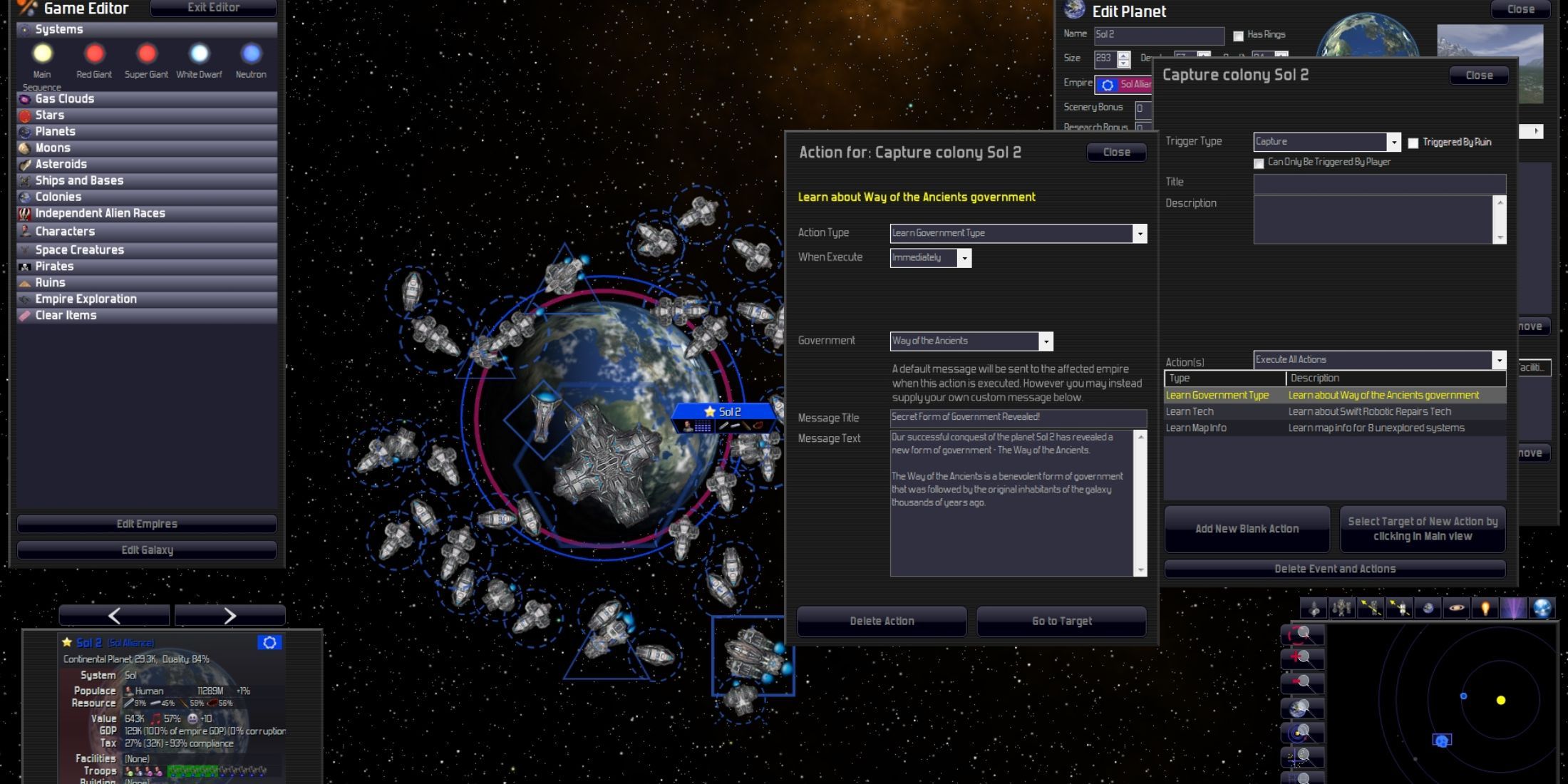
Task: Click the Go to Target button
Action: point(1061,621)
